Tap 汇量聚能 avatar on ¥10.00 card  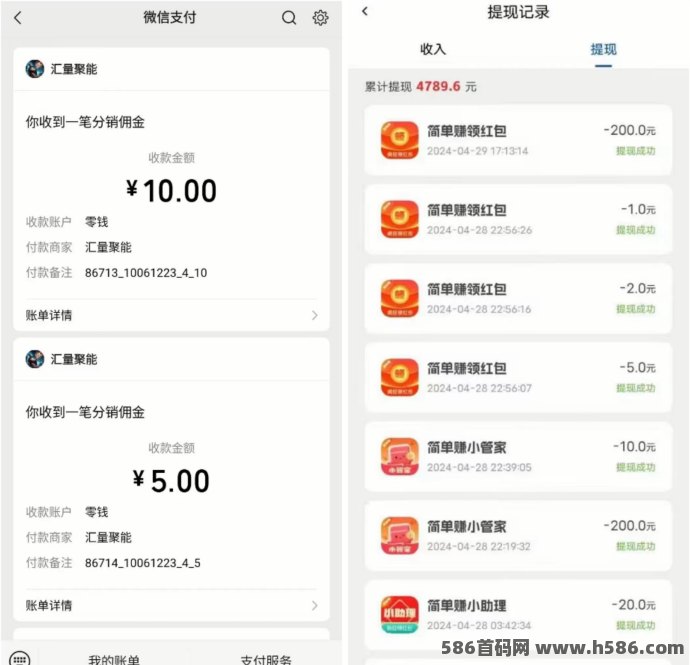coord(35,69)
